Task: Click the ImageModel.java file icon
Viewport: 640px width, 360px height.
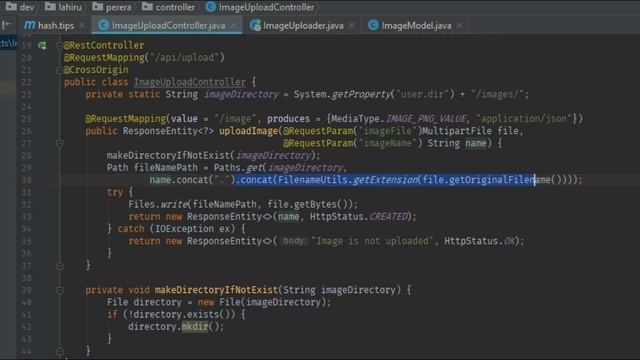Action: (373, 25)
